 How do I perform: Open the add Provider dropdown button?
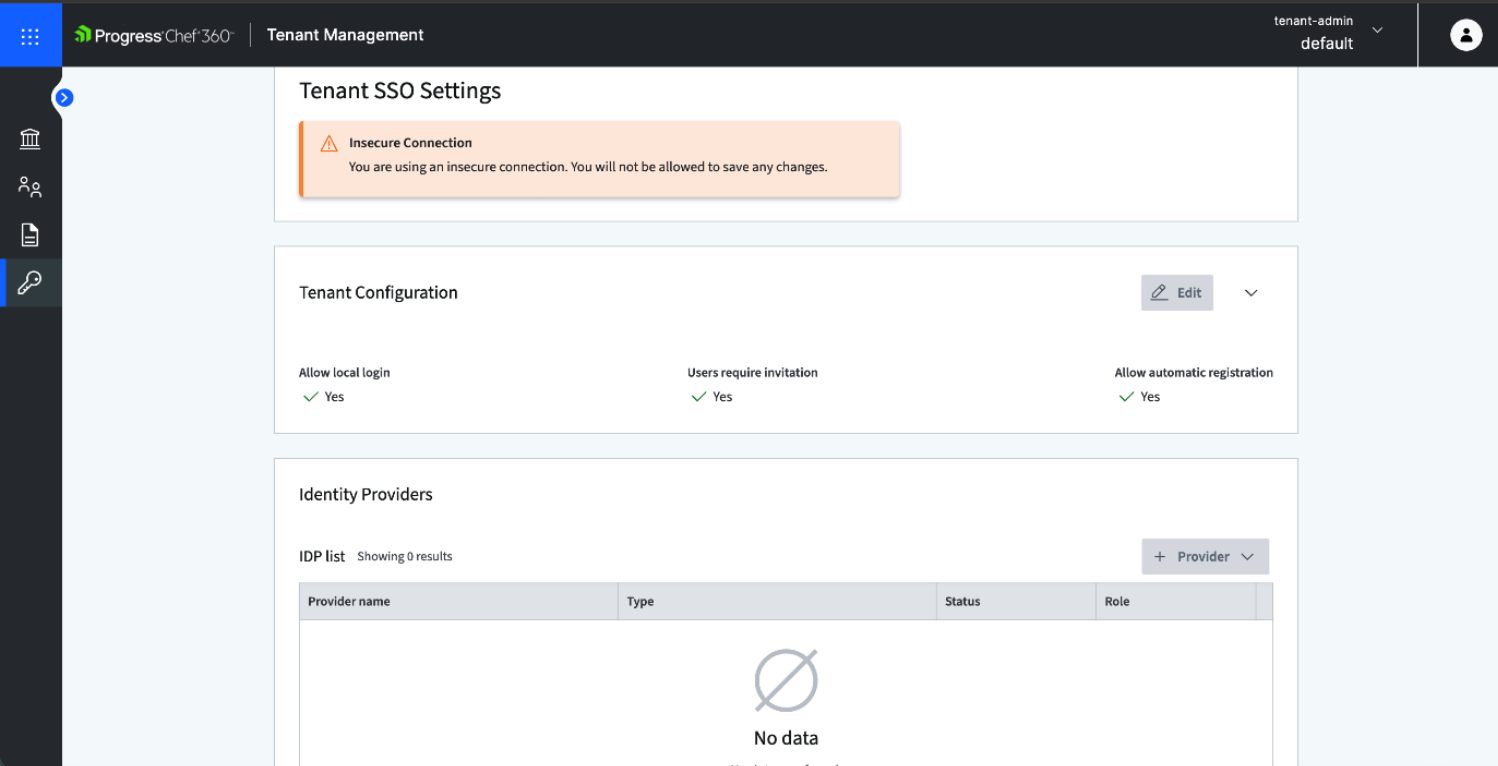point(1204,557)
